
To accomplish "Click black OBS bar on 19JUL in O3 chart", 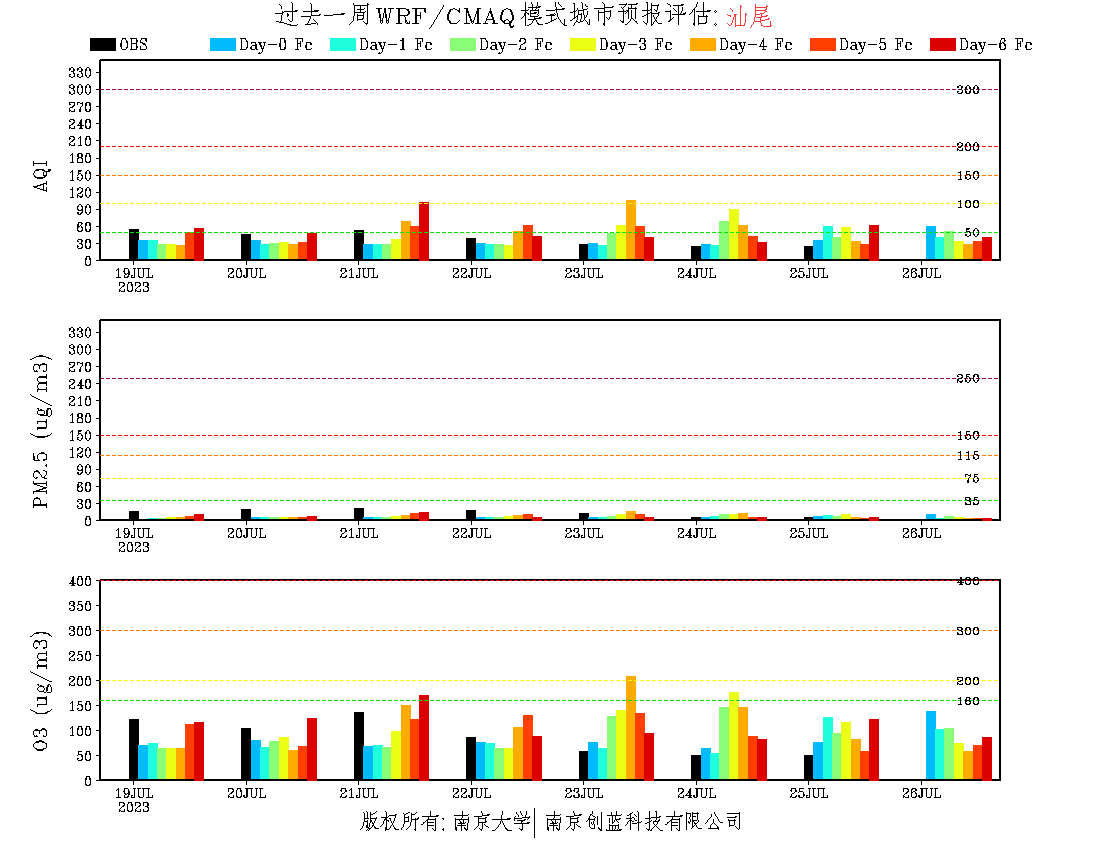I will click(x=134, y=749).
